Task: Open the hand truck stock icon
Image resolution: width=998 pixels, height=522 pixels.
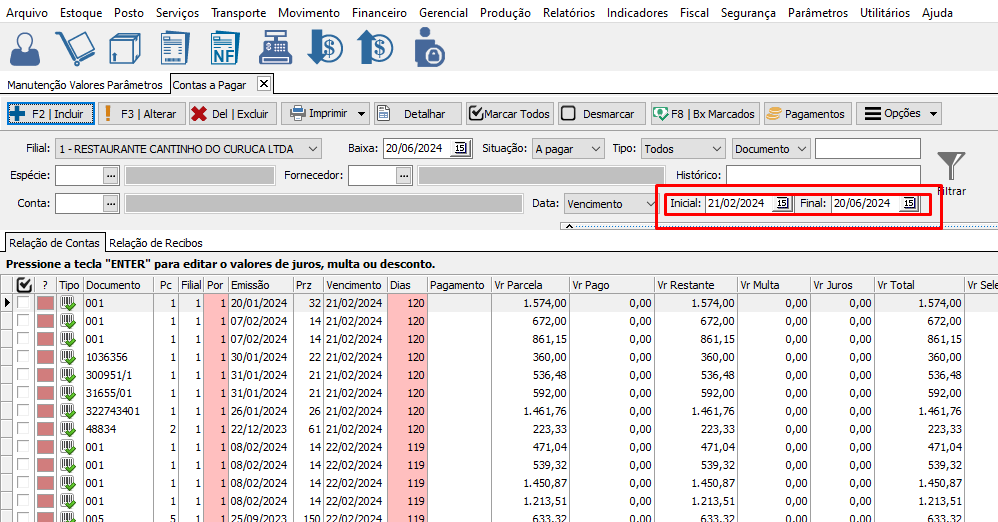Action: tap(74, 48)
